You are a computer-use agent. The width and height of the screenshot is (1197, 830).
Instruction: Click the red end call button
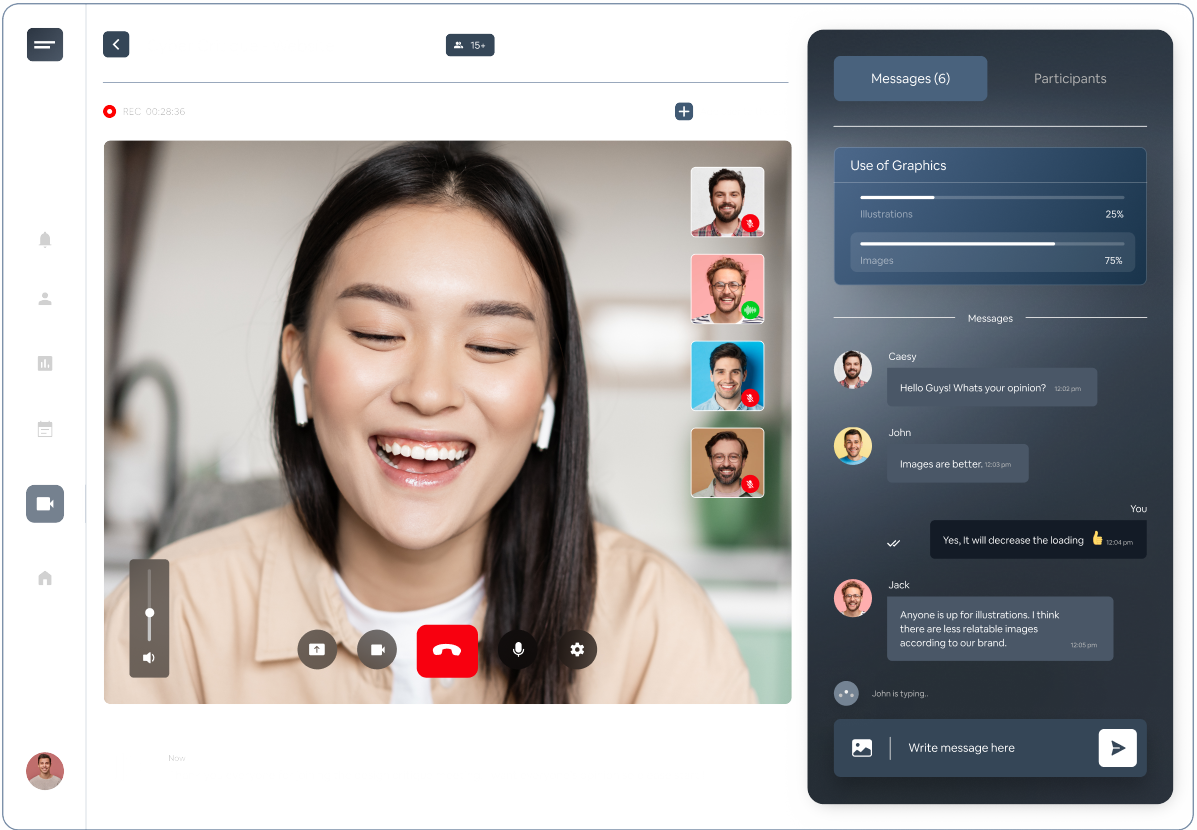pos(447,650)
